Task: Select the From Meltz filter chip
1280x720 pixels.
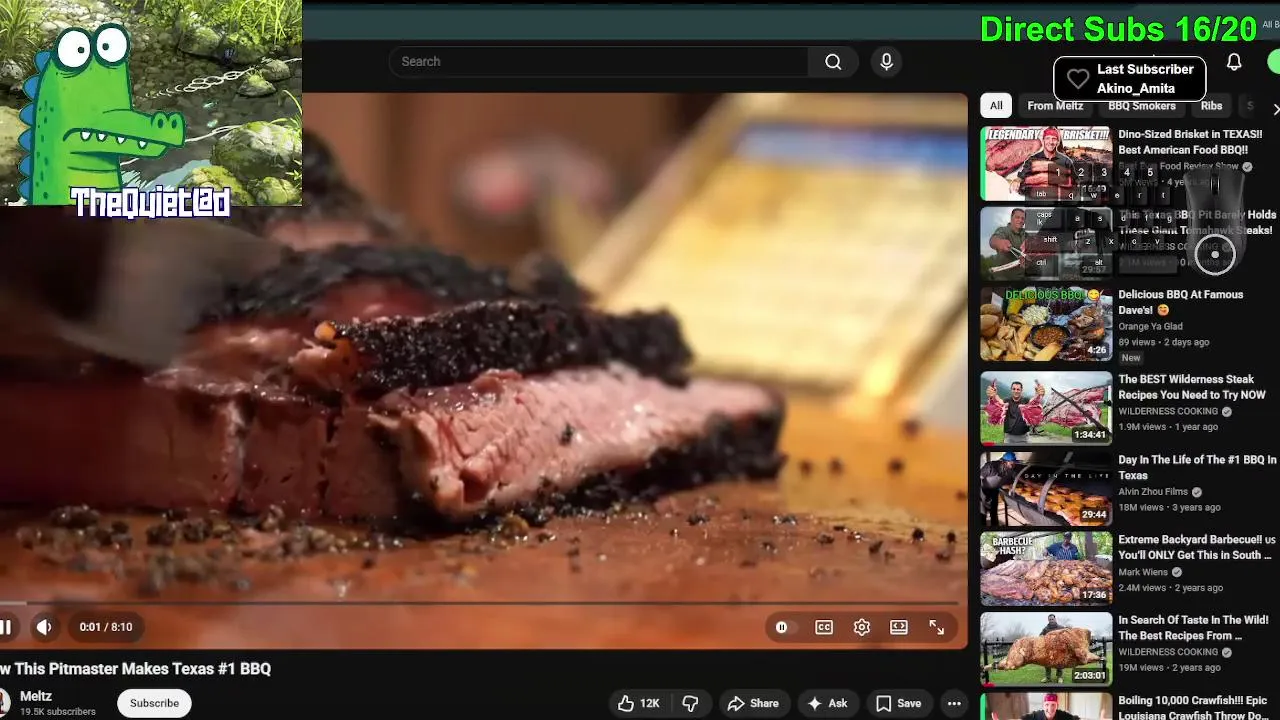Action: (x=1055, y=106)
